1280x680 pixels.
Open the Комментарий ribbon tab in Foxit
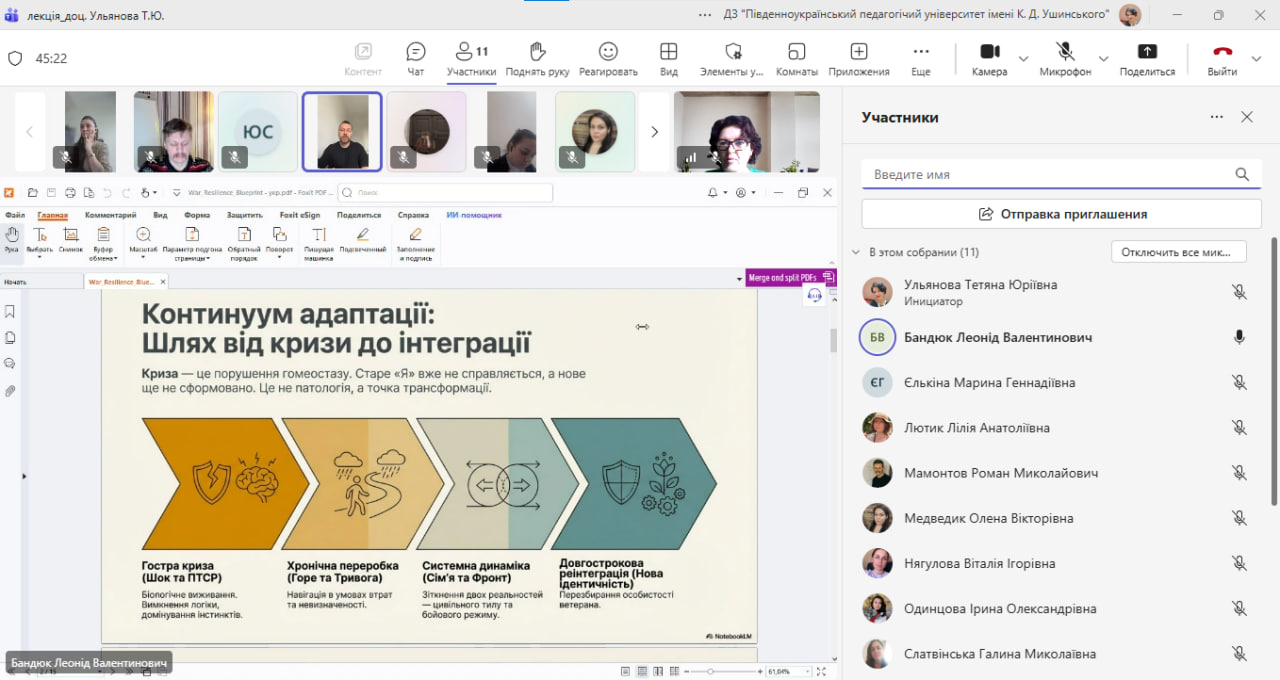click(x=110, y=215)
